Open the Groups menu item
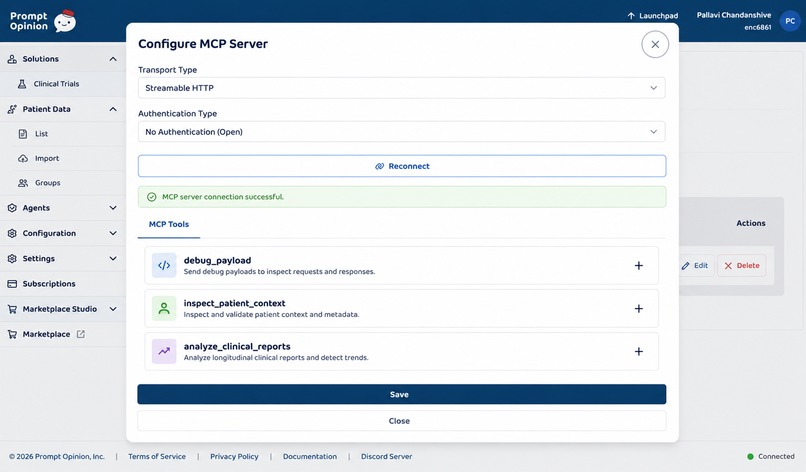 pos(63,183)
